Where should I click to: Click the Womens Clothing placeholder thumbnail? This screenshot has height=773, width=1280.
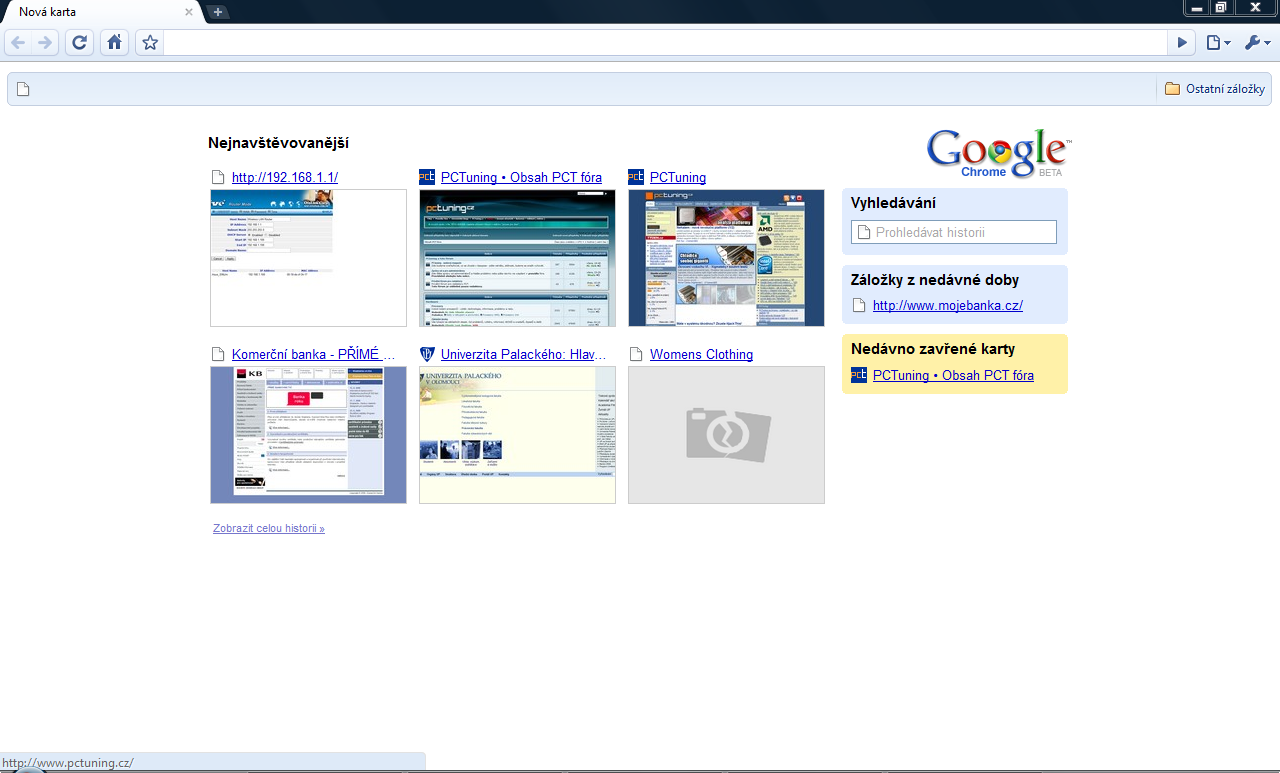726,435
